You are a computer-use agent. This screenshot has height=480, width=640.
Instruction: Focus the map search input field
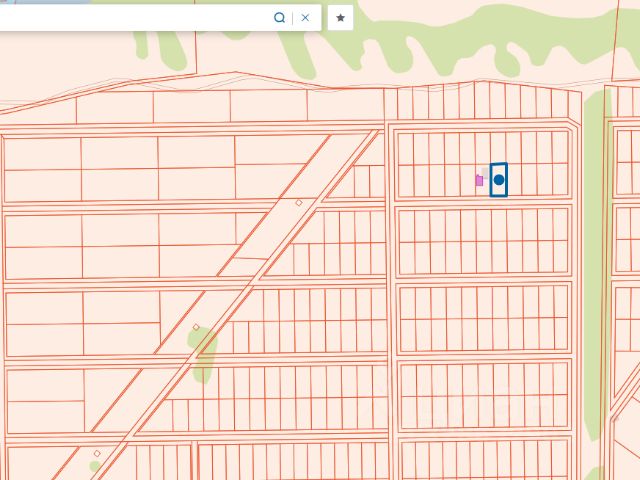(x=135, y=18)
